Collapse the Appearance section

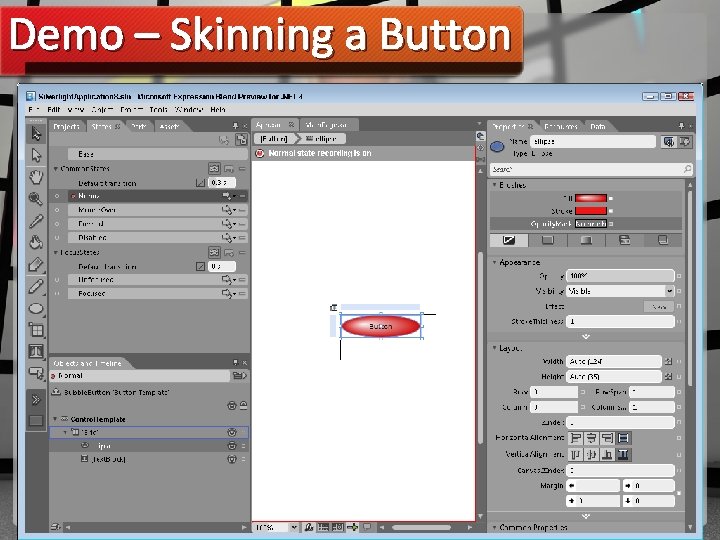[495, 262]
